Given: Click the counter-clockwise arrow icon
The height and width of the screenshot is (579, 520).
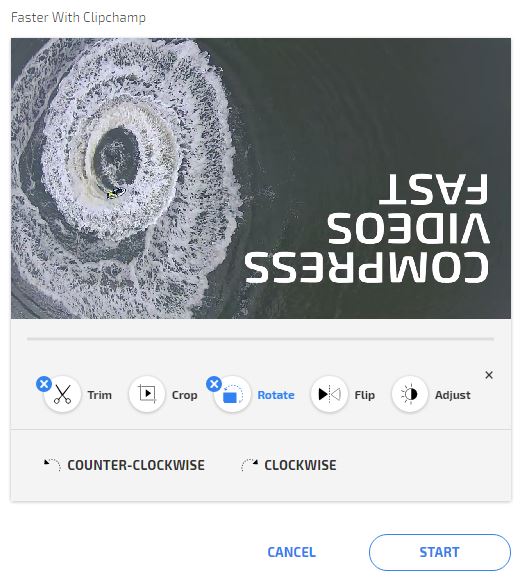Looking at the screenshot, I should point(52,465).
